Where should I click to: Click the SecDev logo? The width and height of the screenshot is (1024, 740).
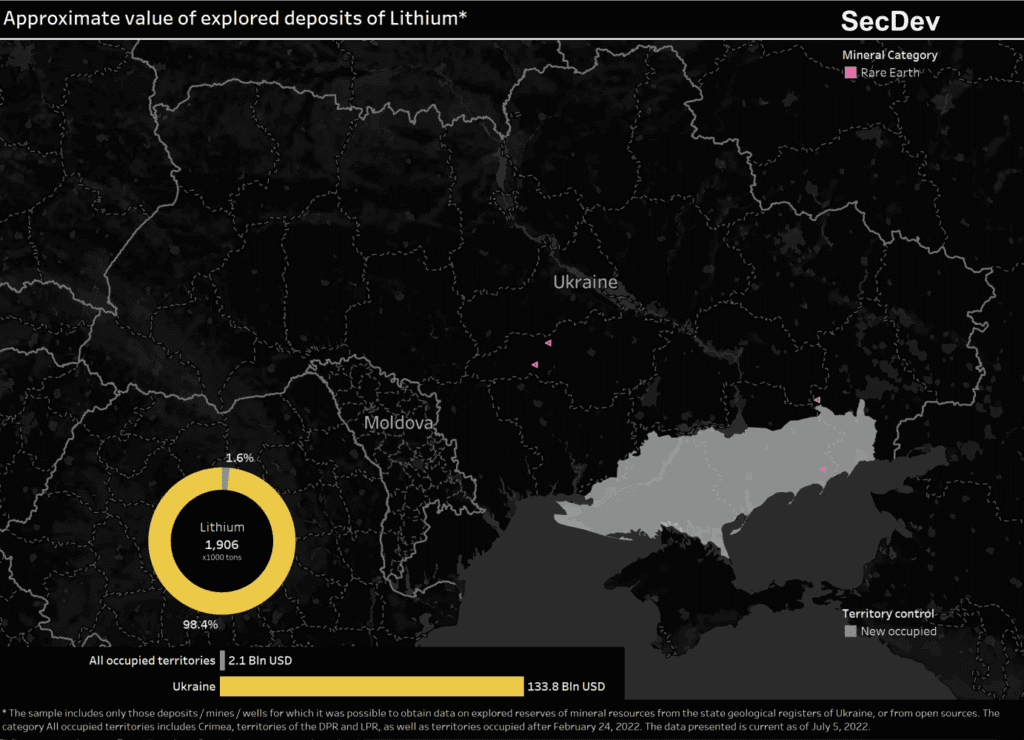click(x=890, y=21)
